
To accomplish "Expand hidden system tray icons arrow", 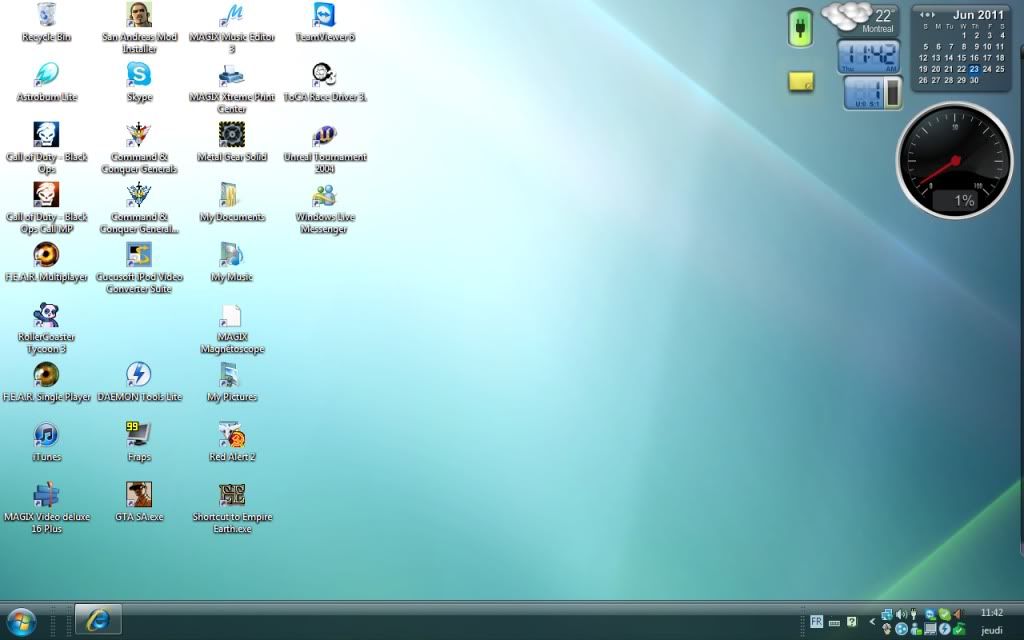I will (872, 622).
